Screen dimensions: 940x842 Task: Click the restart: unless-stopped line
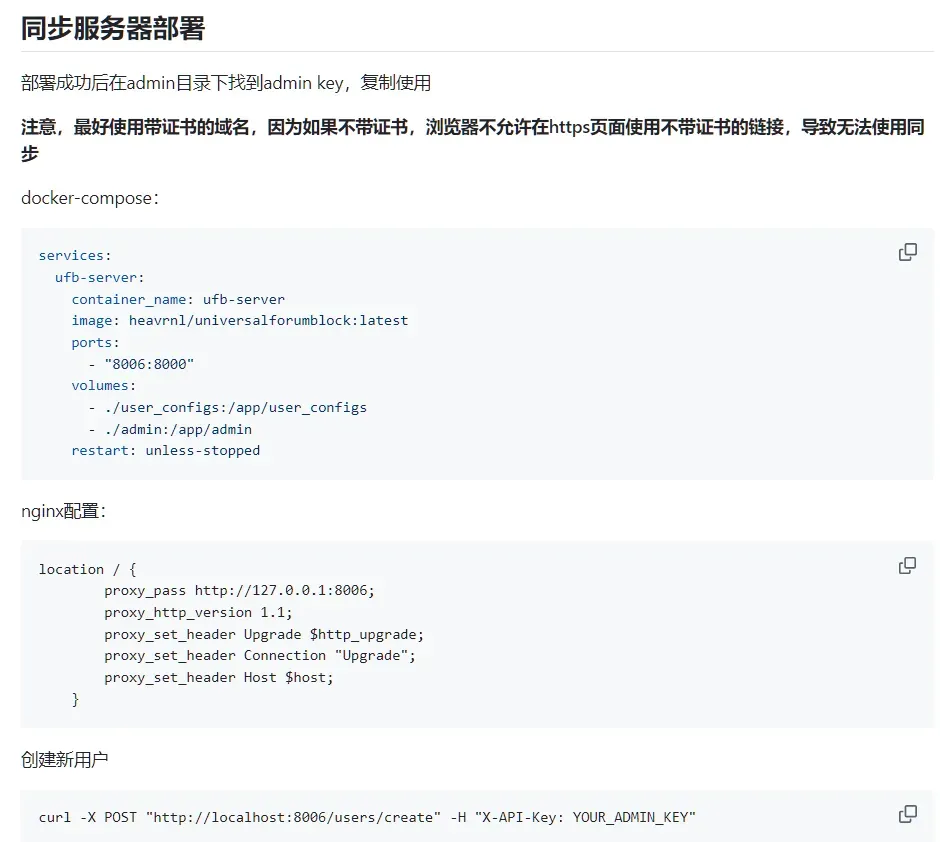pyautogui.click(x=165, y=451)
